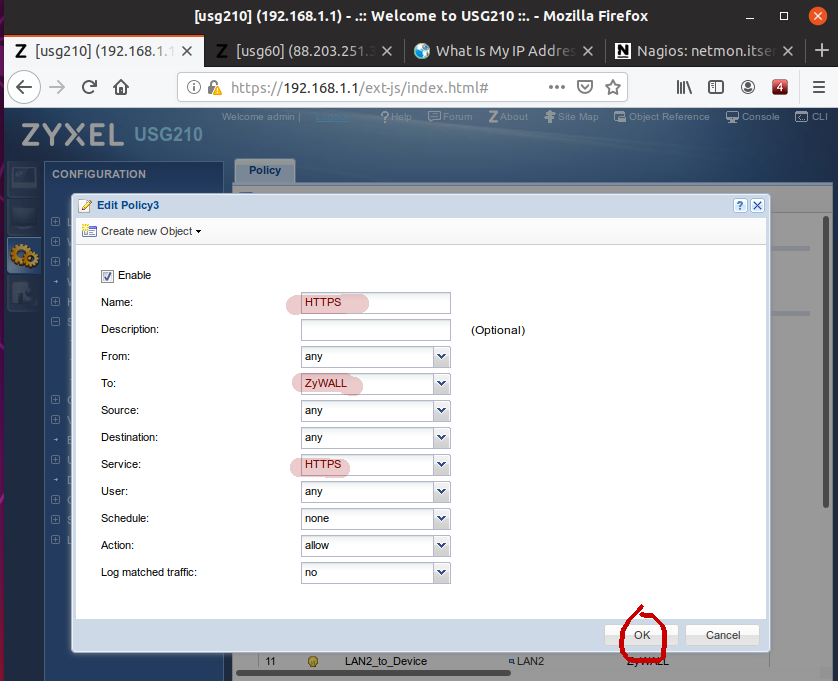Show site information icon in address bar
The image size is (838, 681).
[x=193, y=87]
